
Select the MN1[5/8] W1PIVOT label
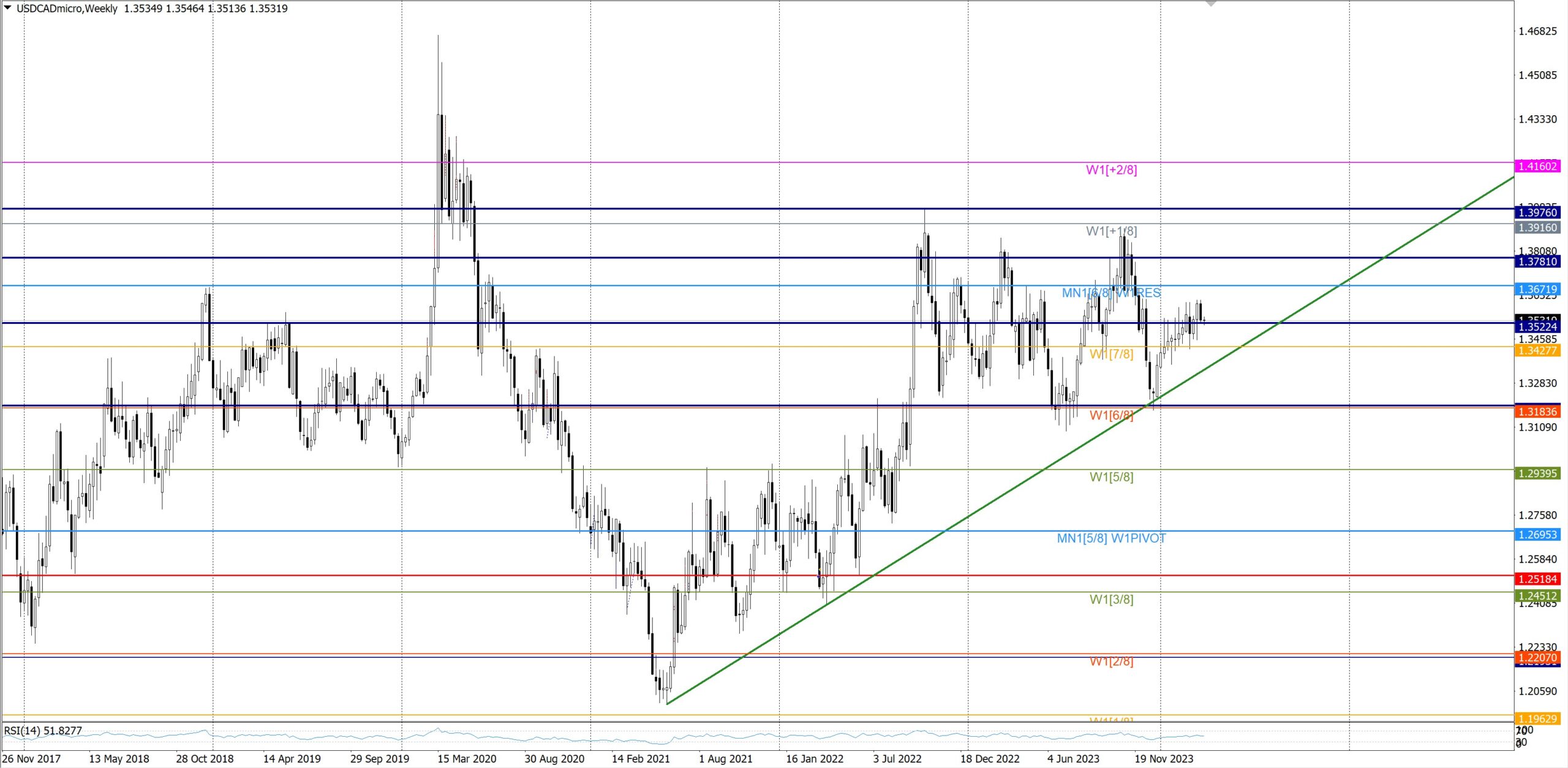click(x=1111, y=538)
